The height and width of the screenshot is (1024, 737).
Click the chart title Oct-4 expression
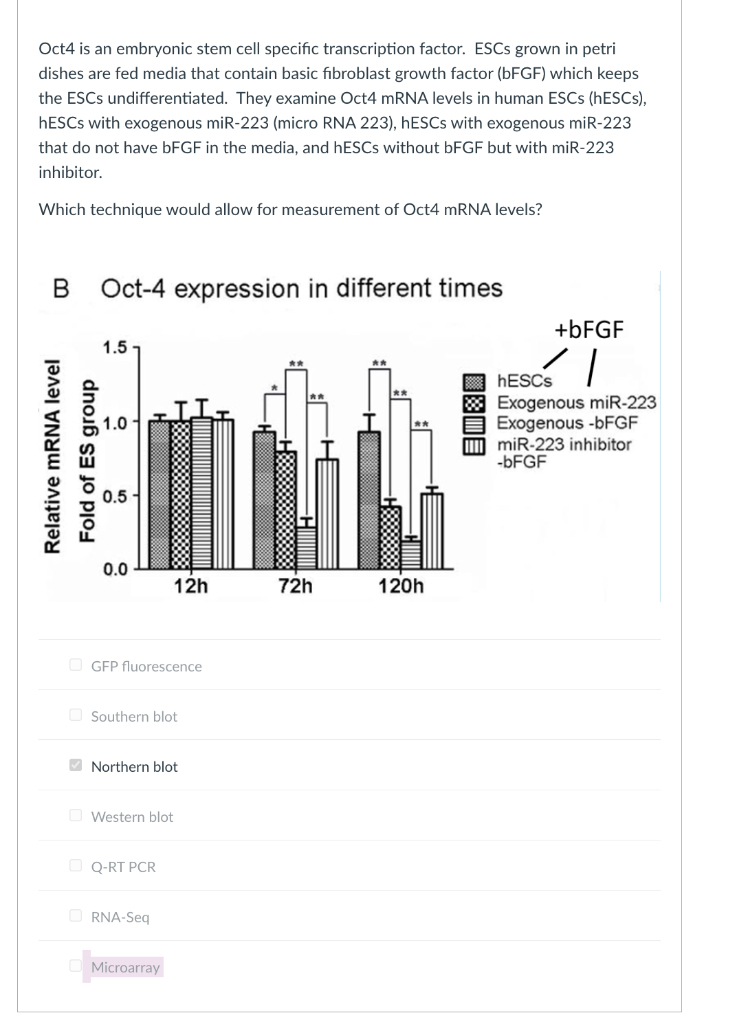coord(302,288)
